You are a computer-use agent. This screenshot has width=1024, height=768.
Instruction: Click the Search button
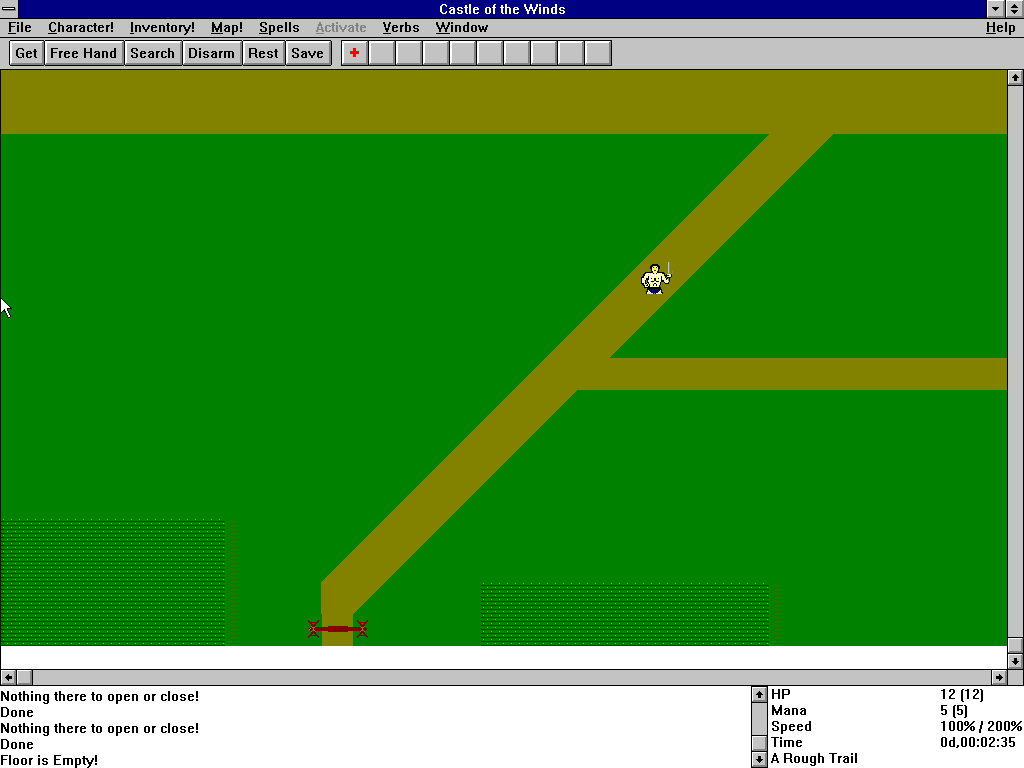point(152,53)
